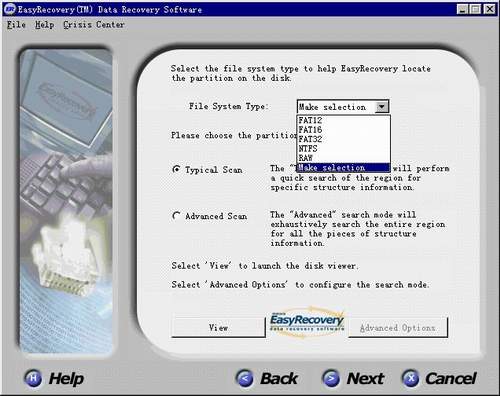The image size is (500, 396).
Task: Click the 'Help' text at bottom left
Action: point(66,379)
